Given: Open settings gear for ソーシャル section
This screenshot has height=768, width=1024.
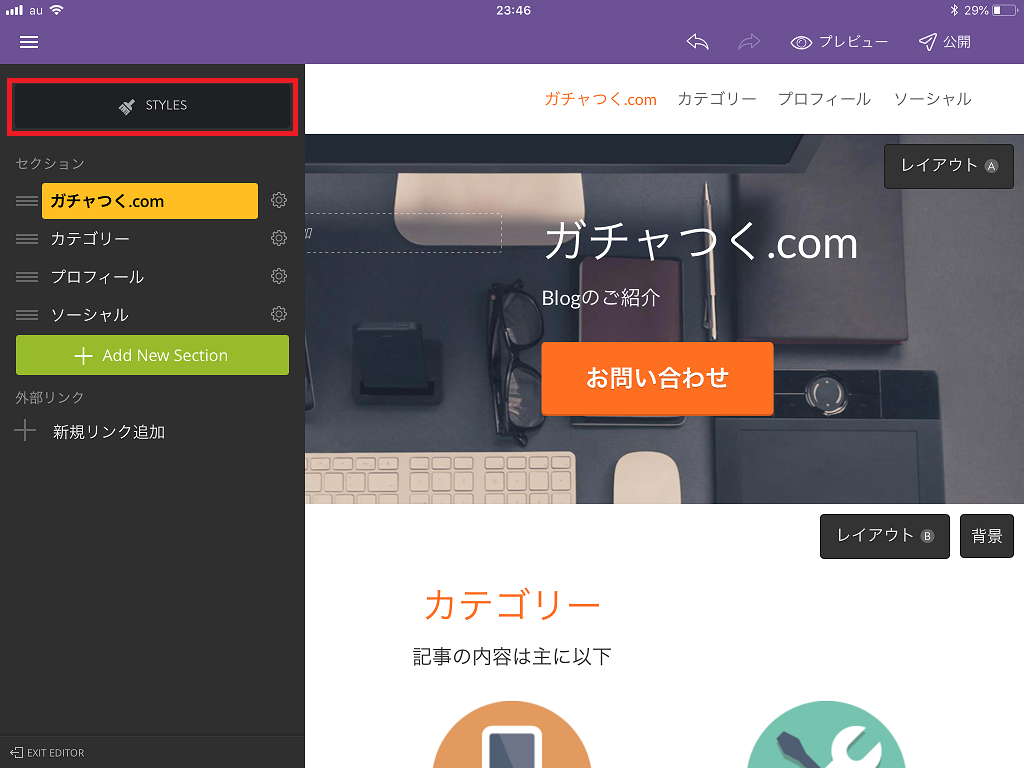Looking at the screenshot, I should click(279, 314).
